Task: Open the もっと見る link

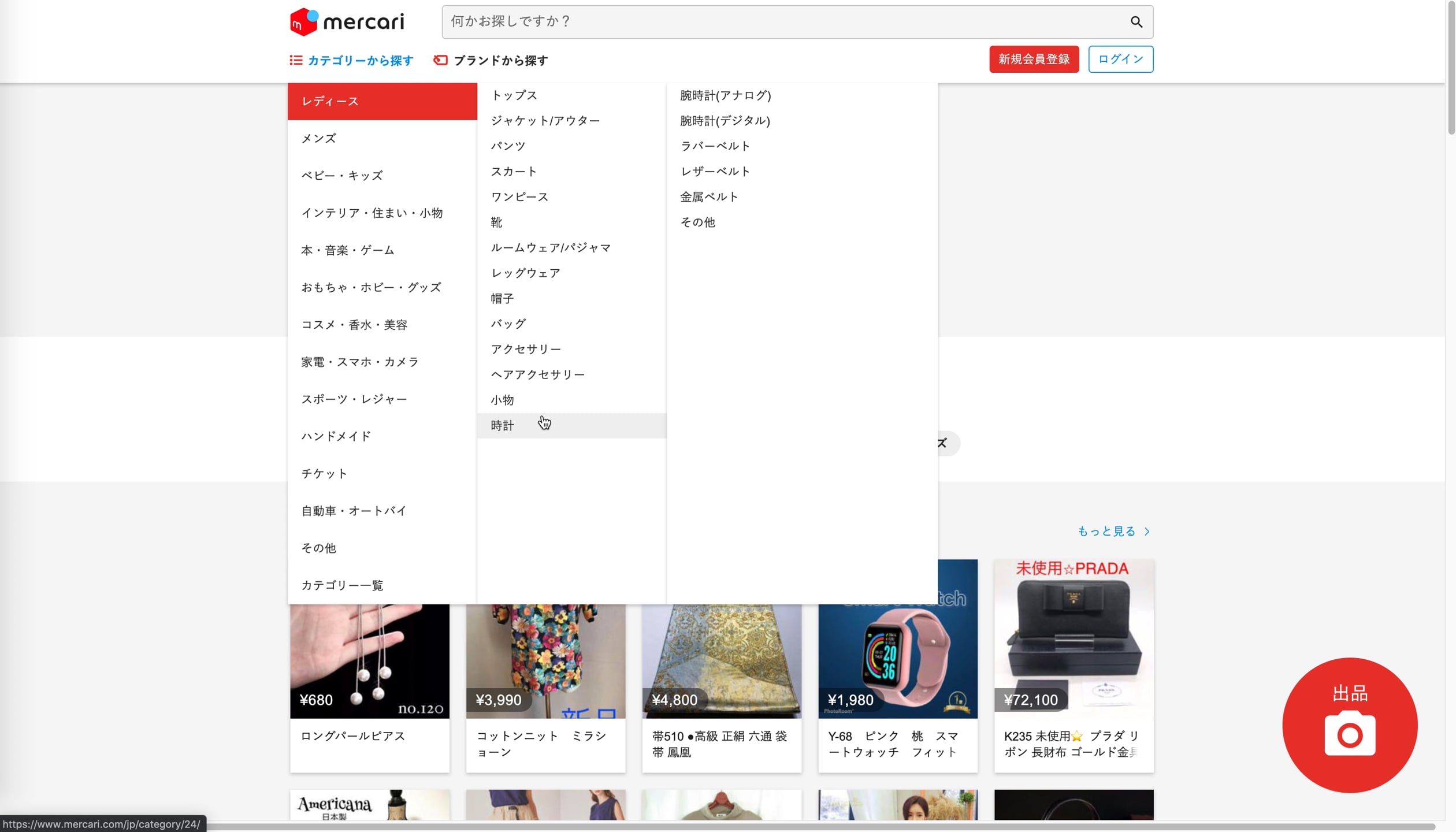Action: pyautogui.click(x=1106, y=532)
